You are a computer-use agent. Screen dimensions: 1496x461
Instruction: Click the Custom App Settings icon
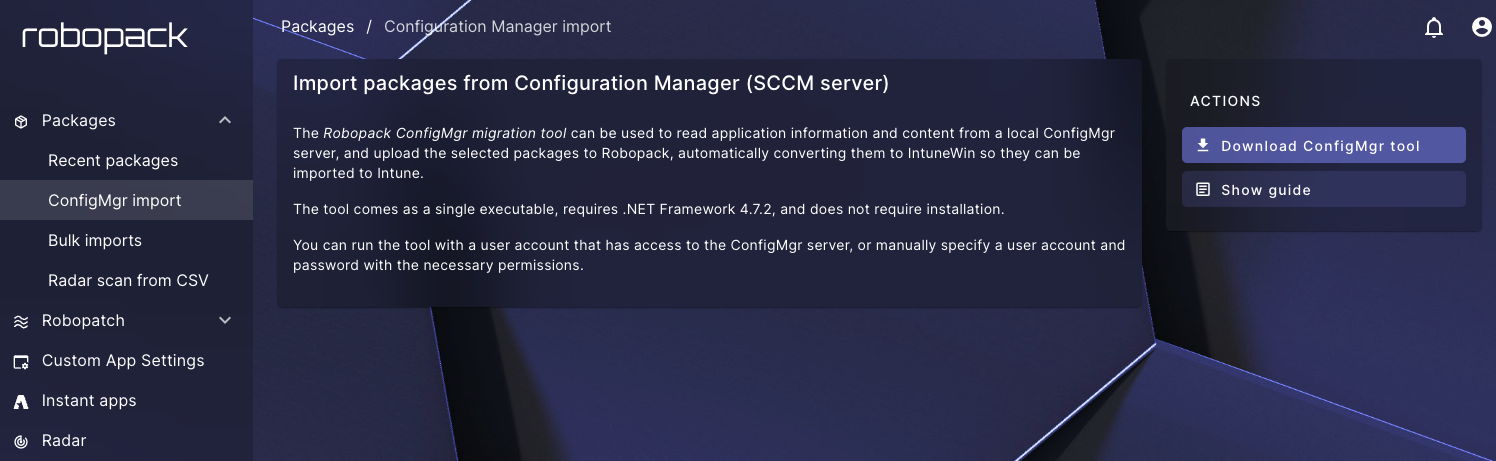click(21, 361)
